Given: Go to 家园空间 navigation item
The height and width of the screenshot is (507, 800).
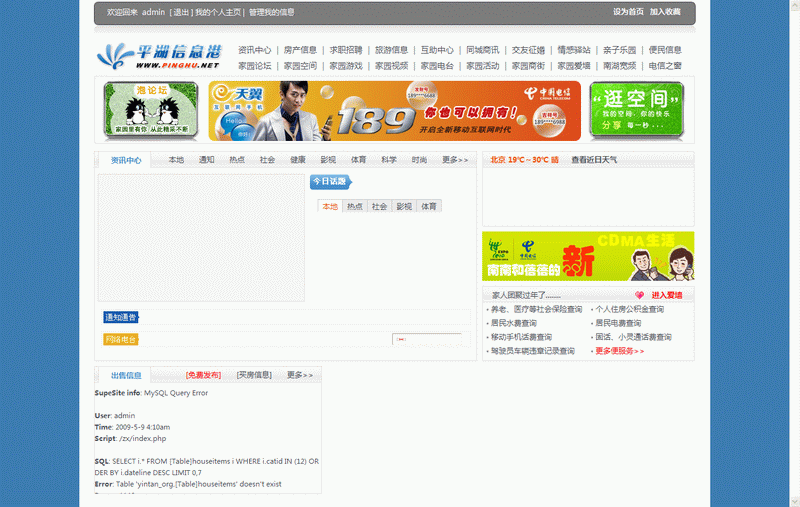Looking at the screenshot, I should pos(301,66).
